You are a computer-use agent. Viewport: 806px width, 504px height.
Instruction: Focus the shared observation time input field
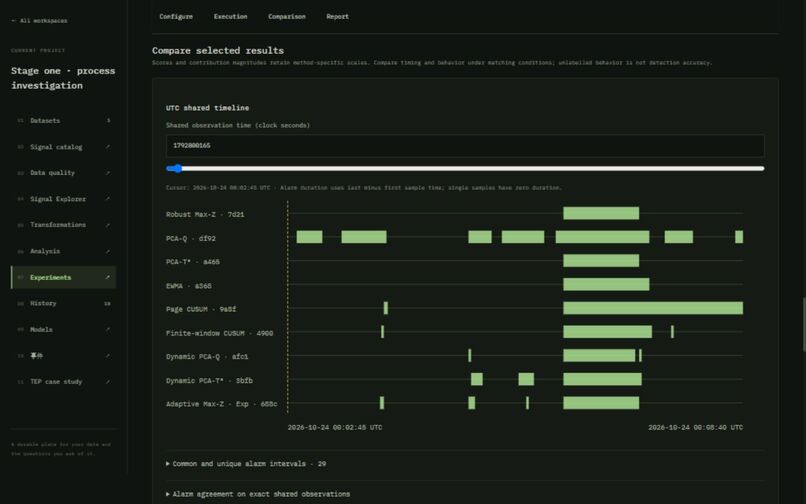(x=465, y=146)
